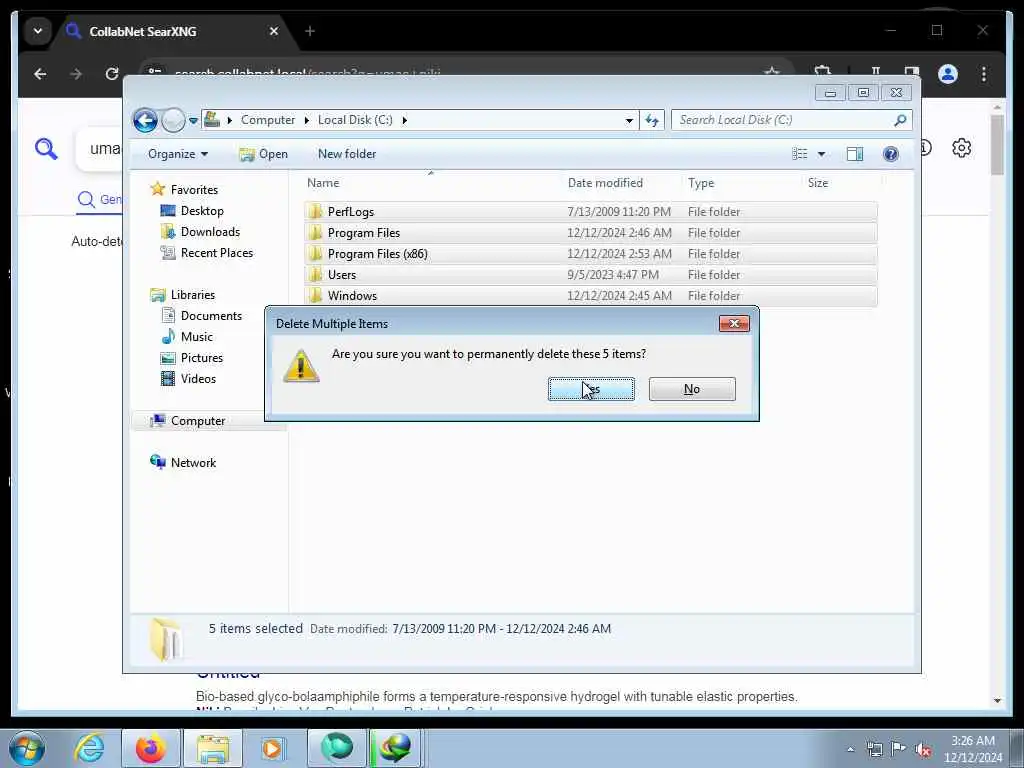Click the taskbar clock showing 3:26 AM

point(973,749)
